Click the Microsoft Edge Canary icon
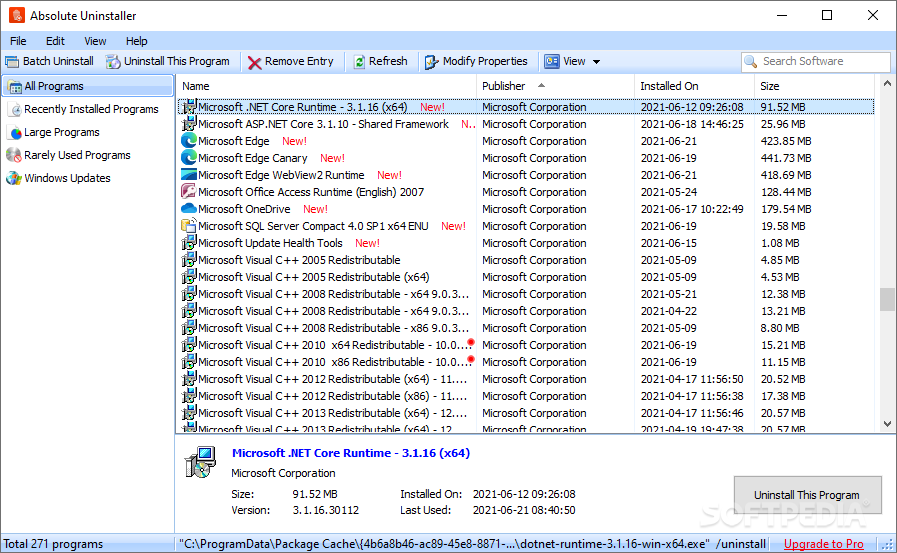 tap(189, 158)
